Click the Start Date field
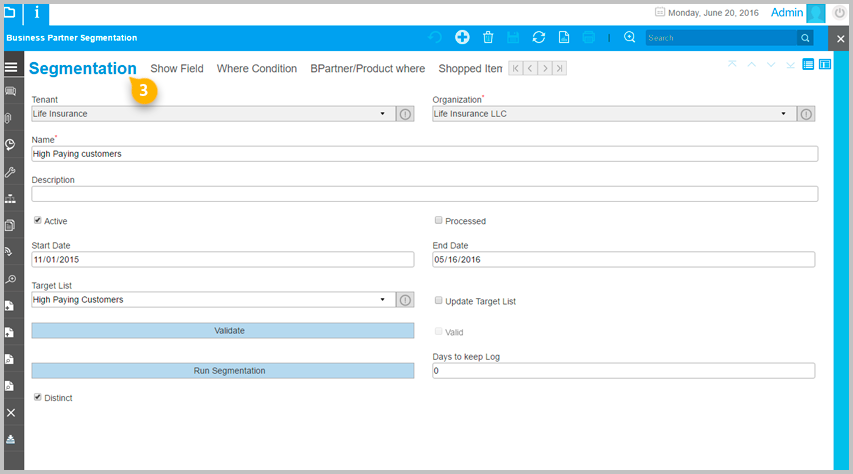The width and height of the screenshot is (853, 474). [x=222, y=260]
